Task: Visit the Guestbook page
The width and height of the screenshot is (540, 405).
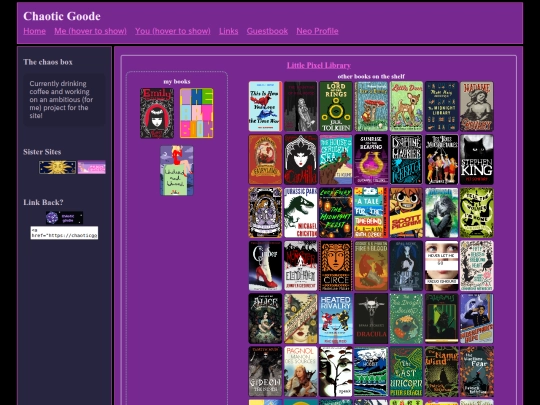Action: pos(267,31)
